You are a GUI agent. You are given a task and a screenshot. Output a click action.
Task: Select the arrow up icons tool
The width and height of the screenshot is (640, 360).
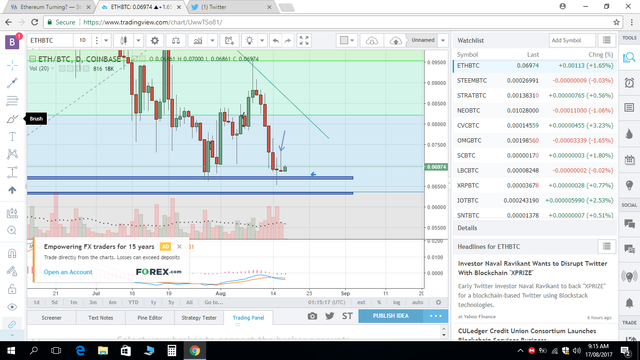point(12,190)
